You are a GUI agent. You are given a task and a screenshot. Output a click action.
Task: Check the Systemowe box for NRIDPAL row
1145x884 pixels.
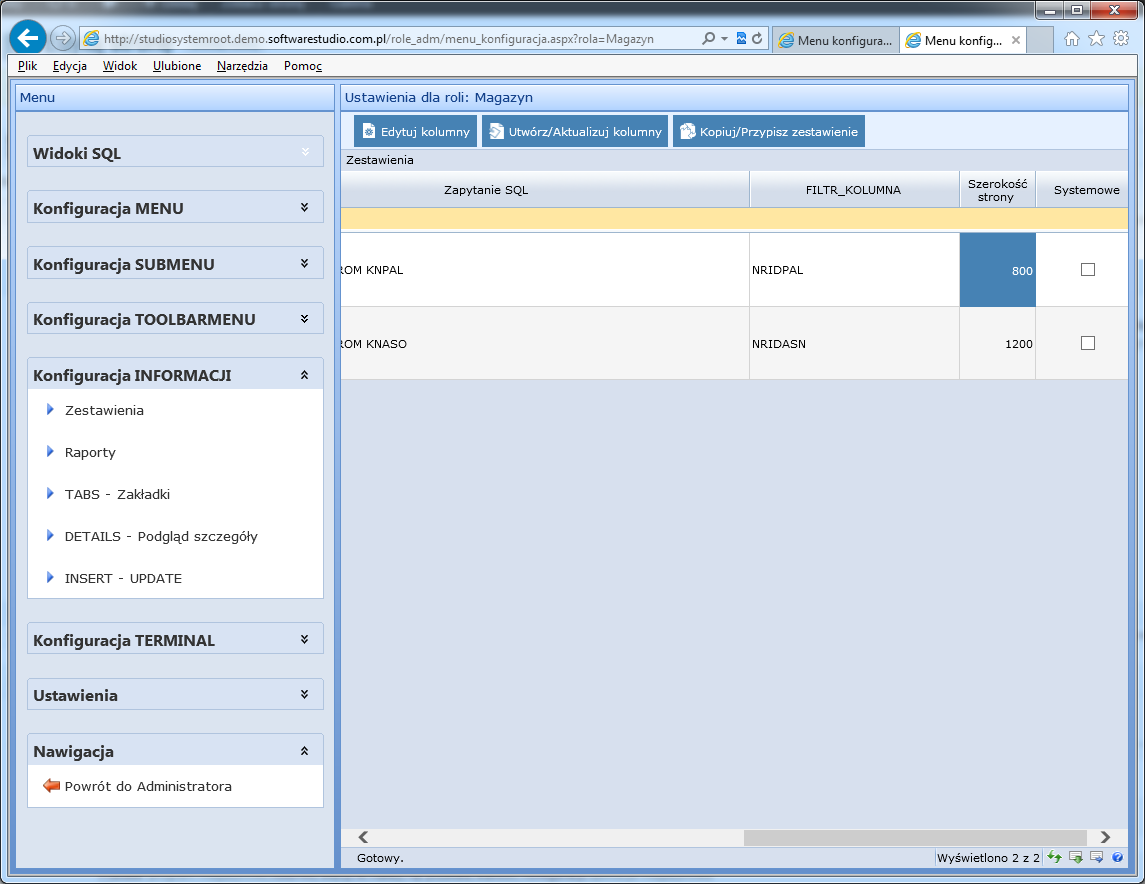coord(1088,270)
